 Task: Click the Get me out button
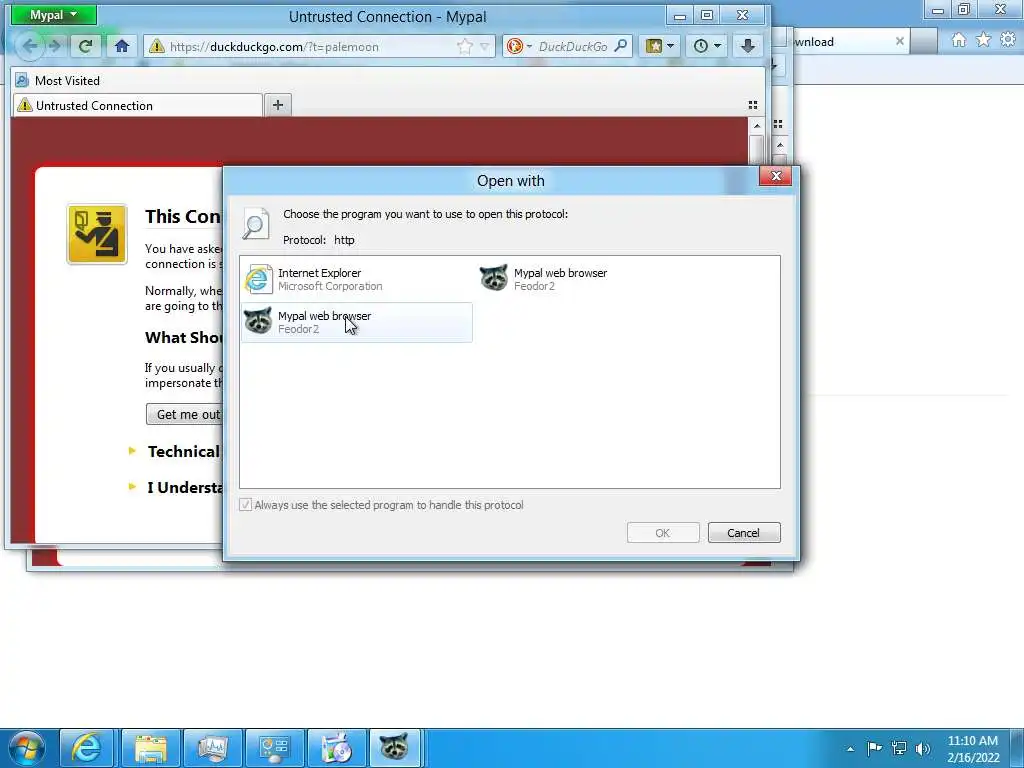tap(185, 414)
